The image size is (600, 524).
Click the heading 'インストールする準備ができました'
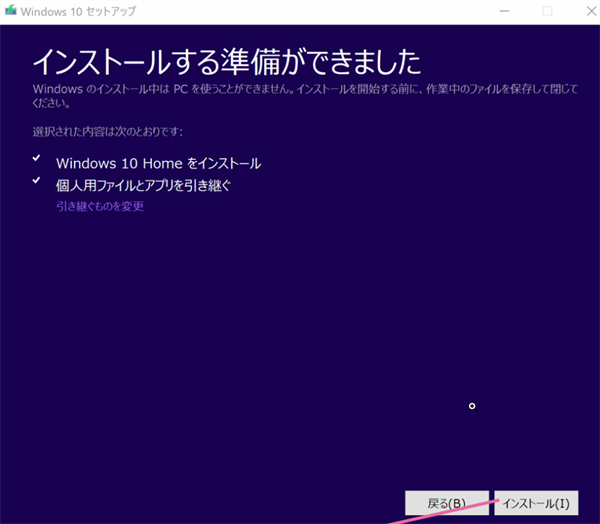coord(227,62)
